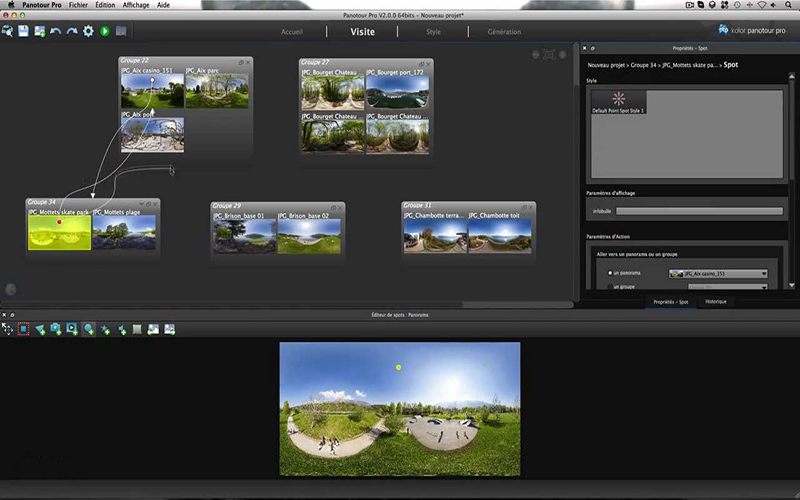This screenshot has height=500, width=800.
Task: Open the JPG_Aix casino_151 panorama dropdown
Action: tap(718, 274)
